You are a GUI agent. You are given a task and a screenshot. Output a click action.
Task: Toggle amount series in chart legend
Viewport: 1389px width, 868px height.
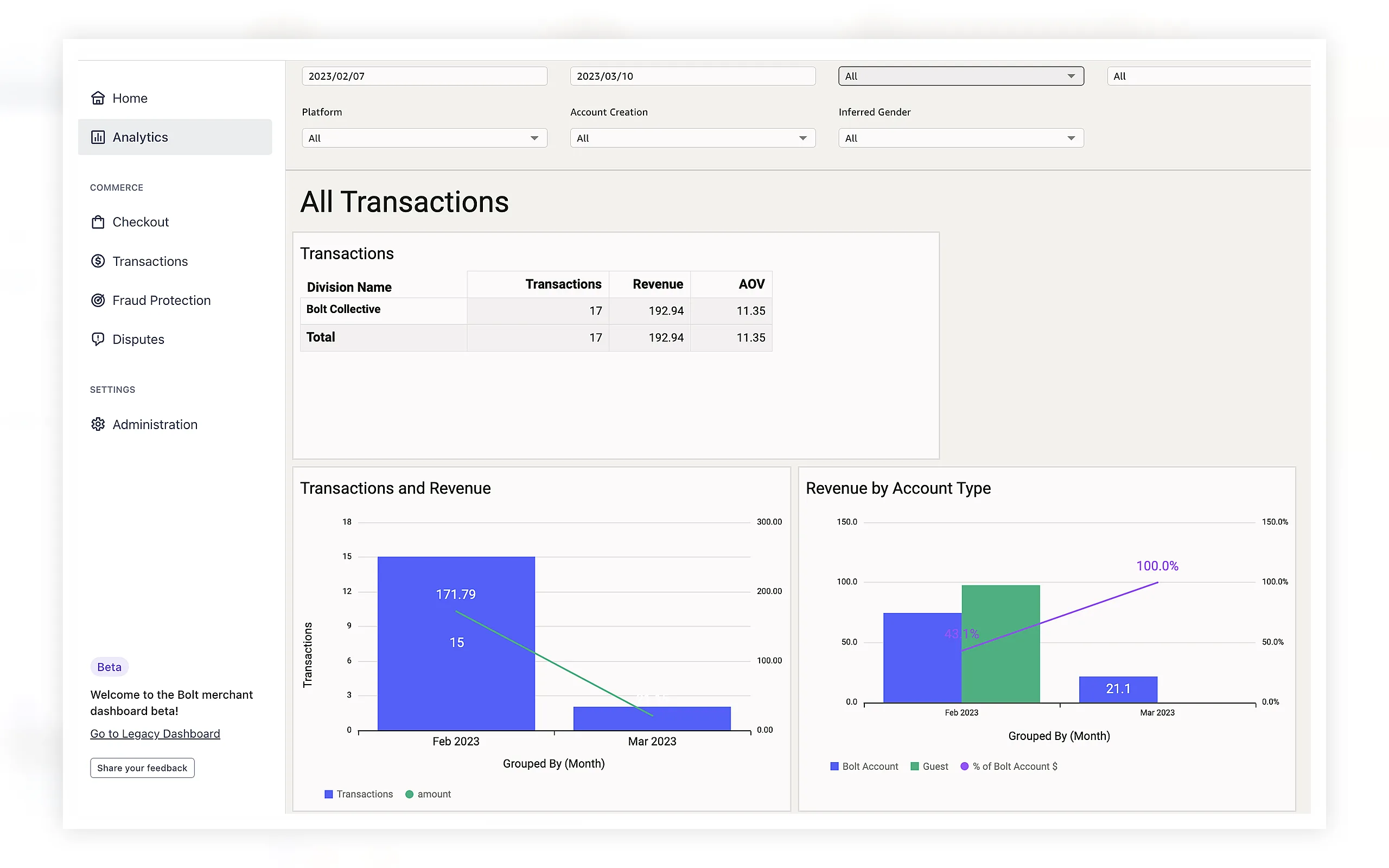[428, 794]
